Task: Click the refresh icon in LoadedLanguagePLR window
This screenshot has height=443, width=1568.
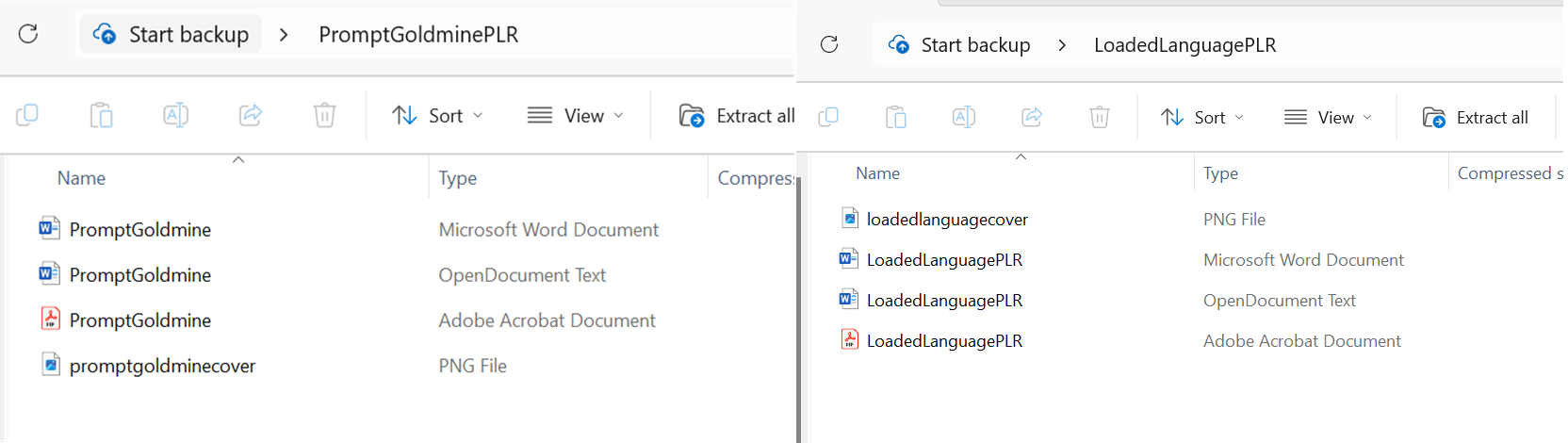Action: 829,44
